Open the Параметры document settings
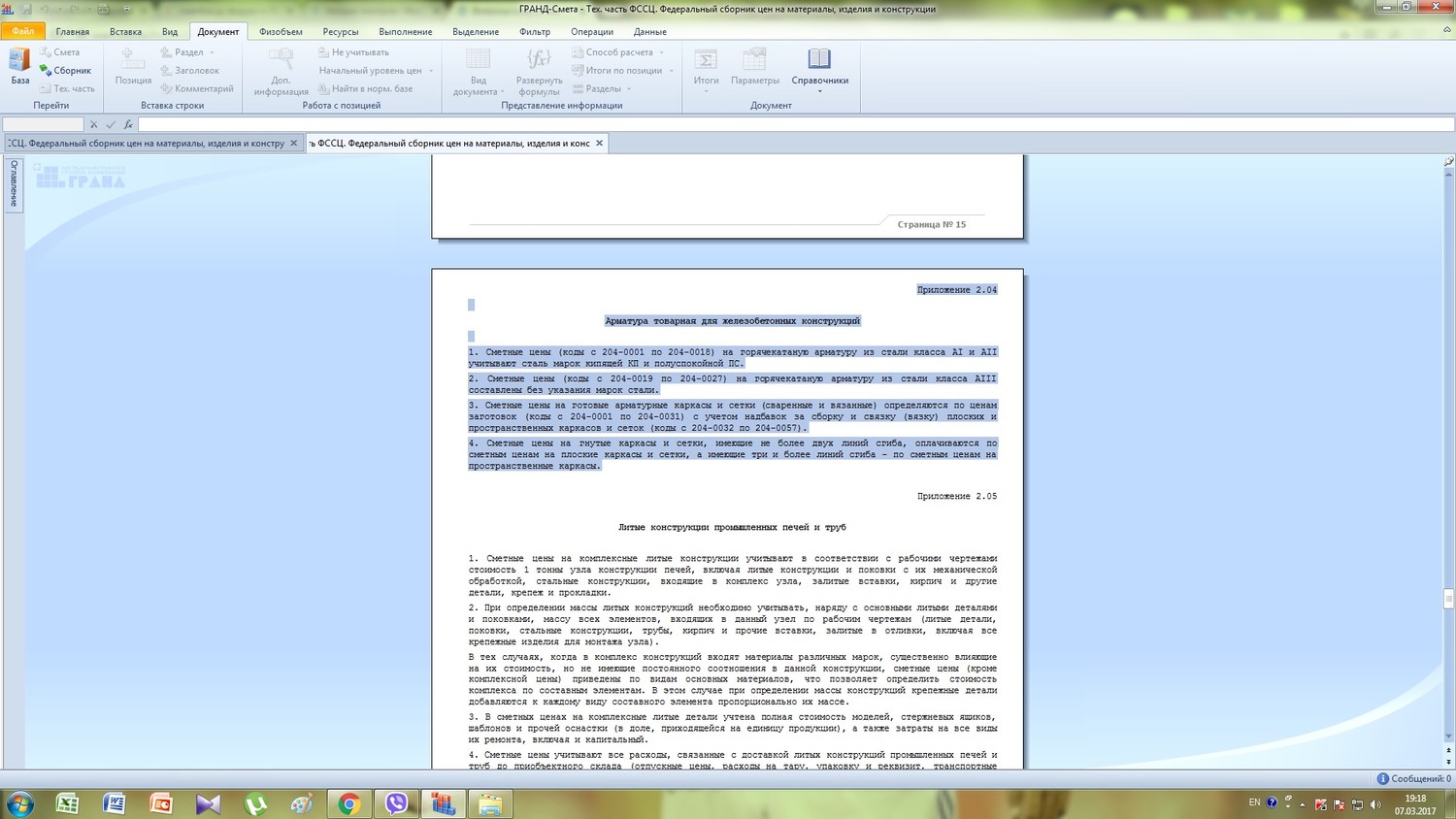This screenshot has height=819, width=1456. coord(755,67)
